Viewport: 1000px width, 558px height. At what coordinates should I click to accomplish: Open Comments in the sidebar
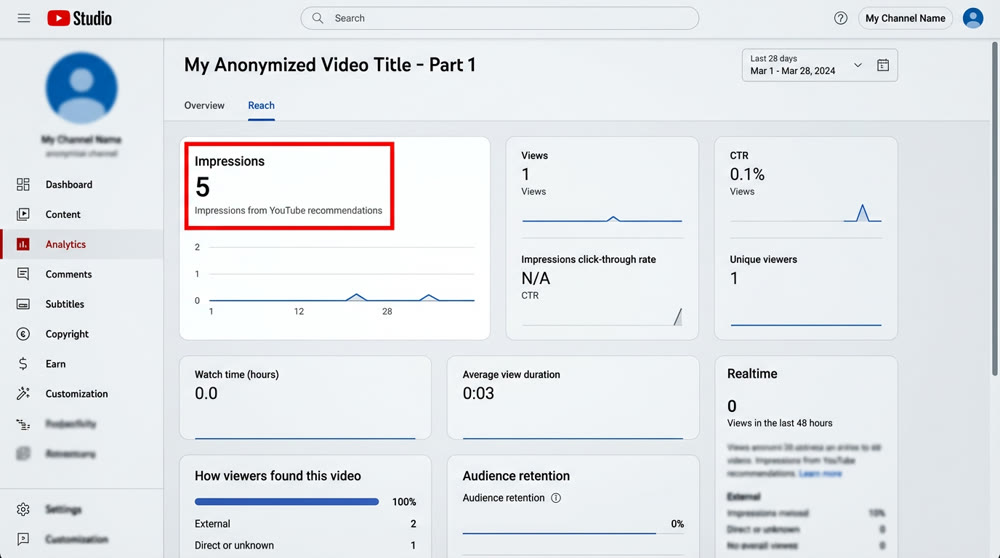click(68, 274)
